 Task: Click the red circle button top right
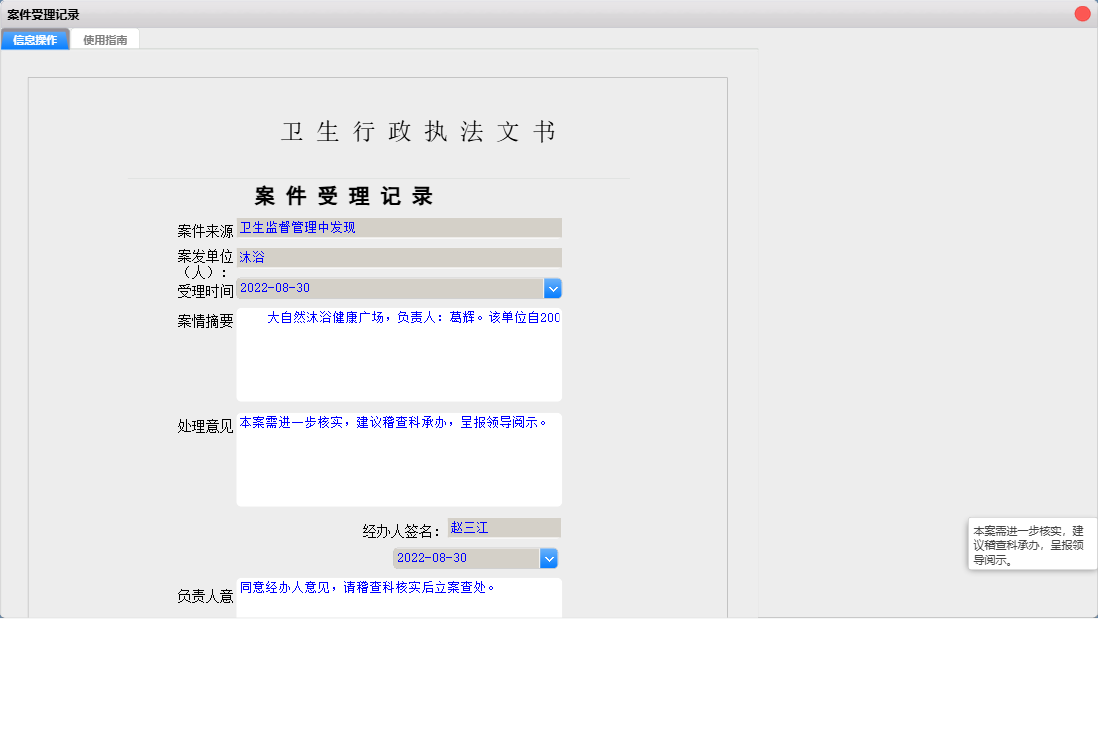tap(1081, 13)
